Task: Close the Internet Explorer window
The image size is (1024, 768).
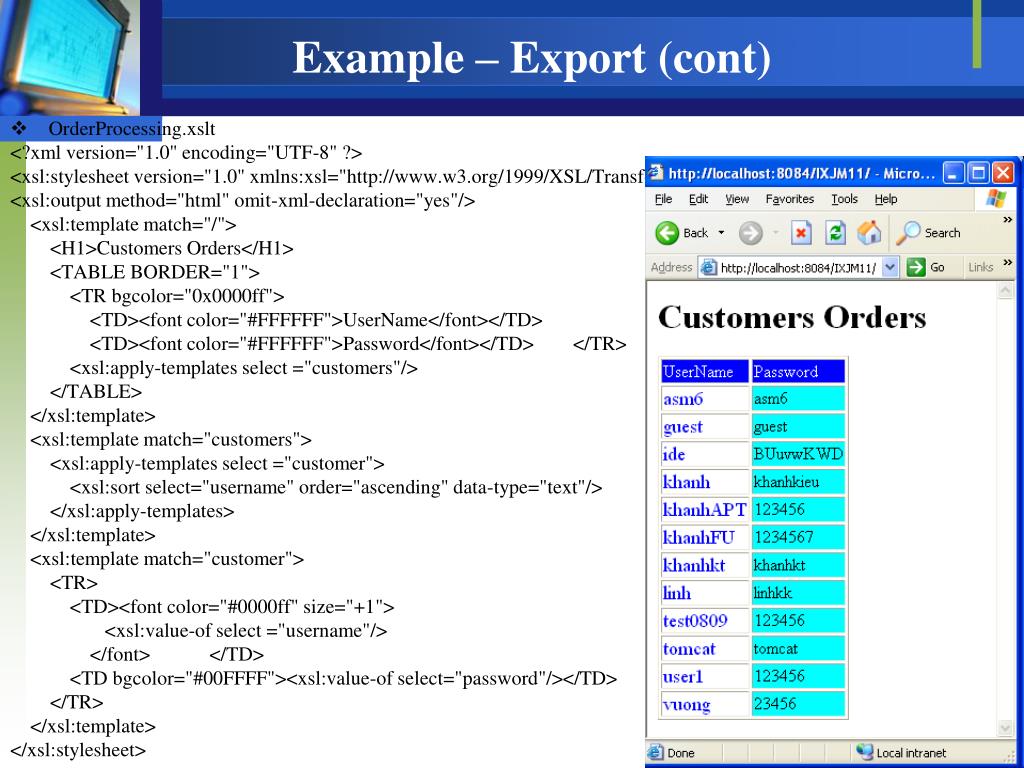Action: (1003, 173)
